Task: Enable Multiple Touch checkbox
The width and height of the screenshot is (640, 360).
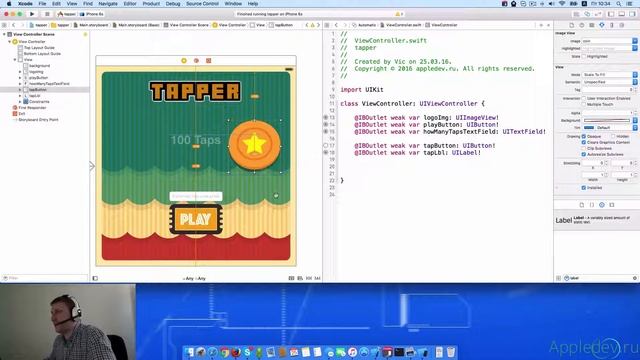Action: click(x=584, y=104)
